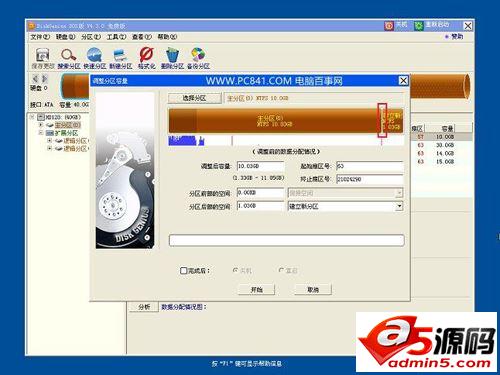Viewport: 500px width, 375px height.
Task: Click the Shutdown (关机) icon in title bar
Action: click(389, 26)
